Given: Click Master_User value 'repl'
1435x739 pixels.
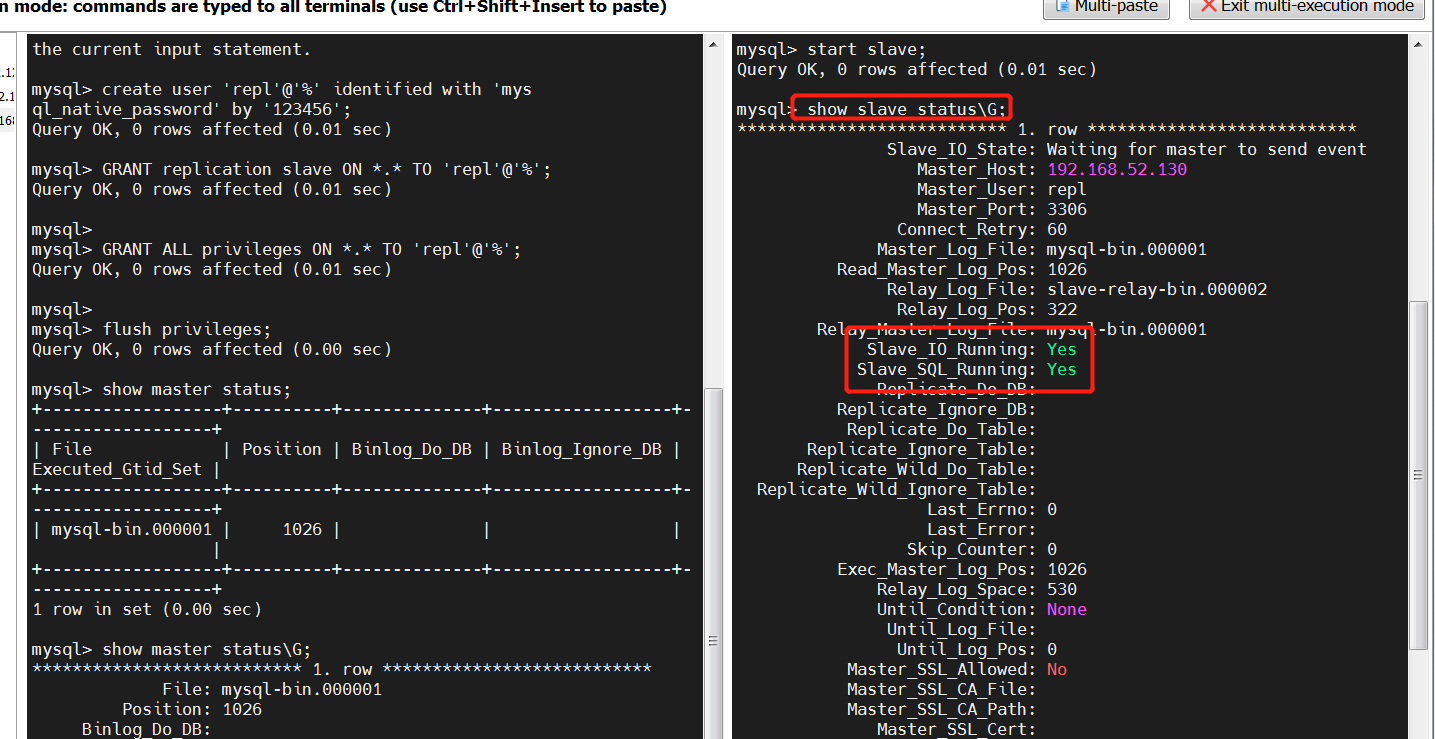Looking at the screenshot, I should pyautogui.click(x=1066, y=189).
